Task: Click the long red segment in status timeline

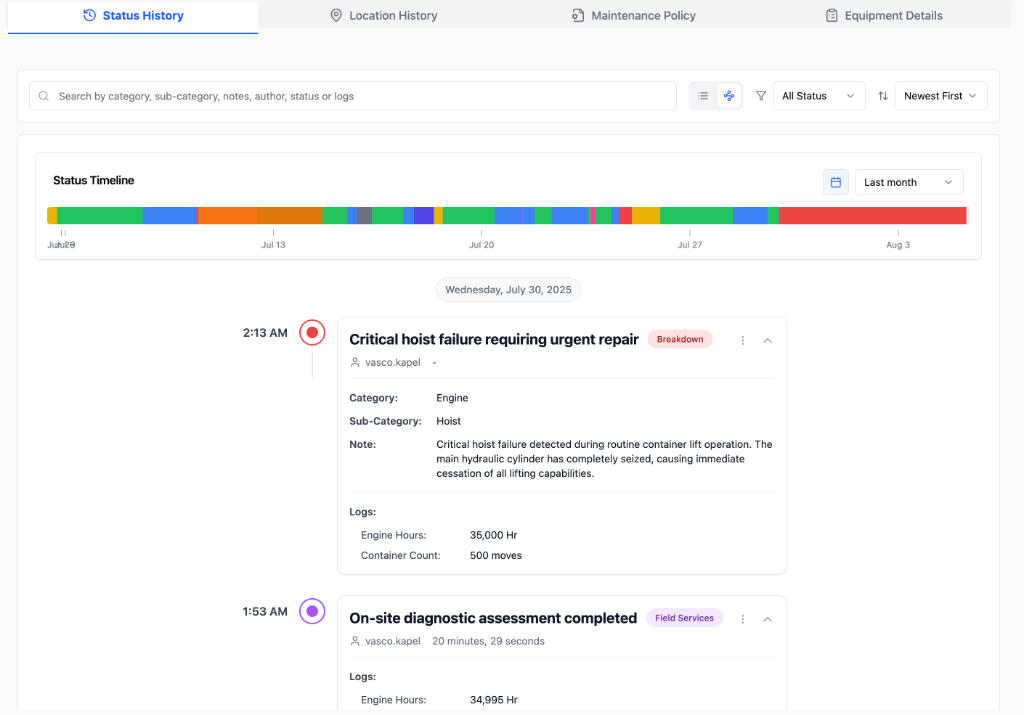Action: click(x=872, y=215)
